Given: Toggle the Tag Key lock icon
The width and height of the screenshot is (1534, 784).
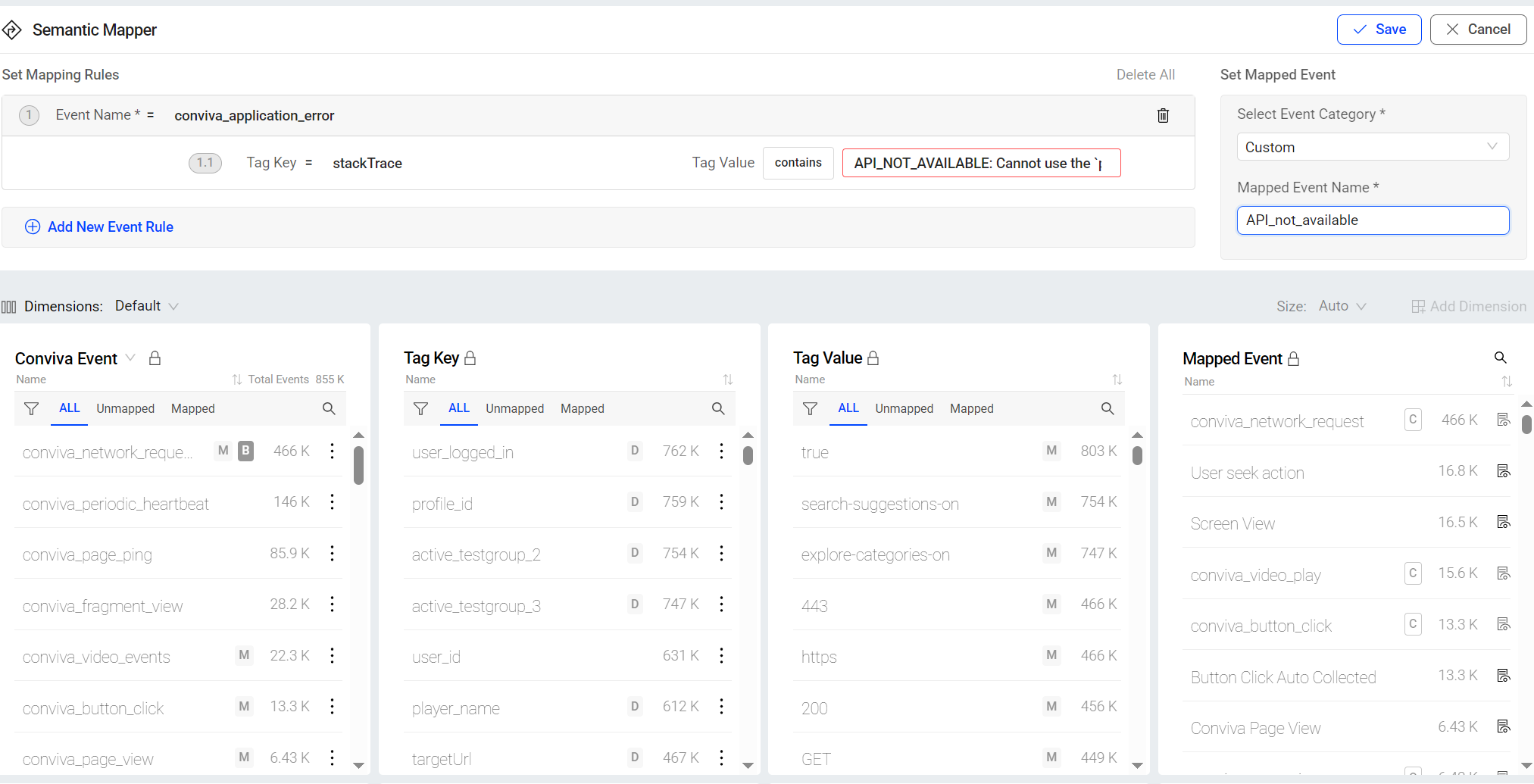Looking at the screenshot, I should point(470,358).
